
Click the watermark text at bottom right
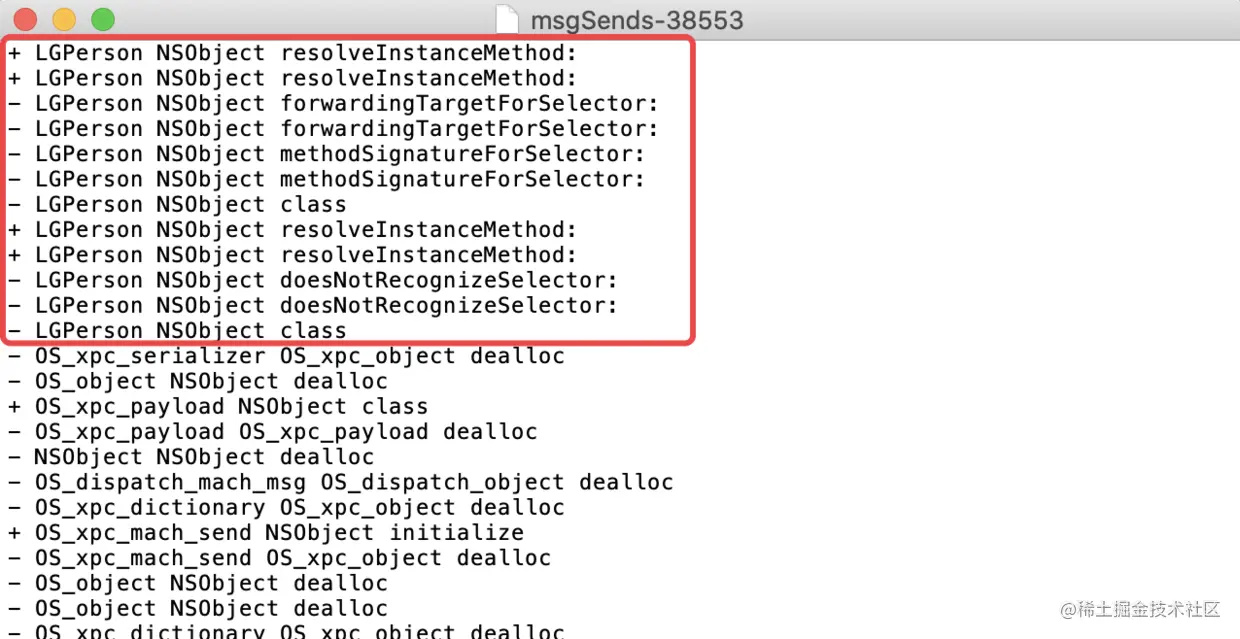click(x=1140, y=609)
